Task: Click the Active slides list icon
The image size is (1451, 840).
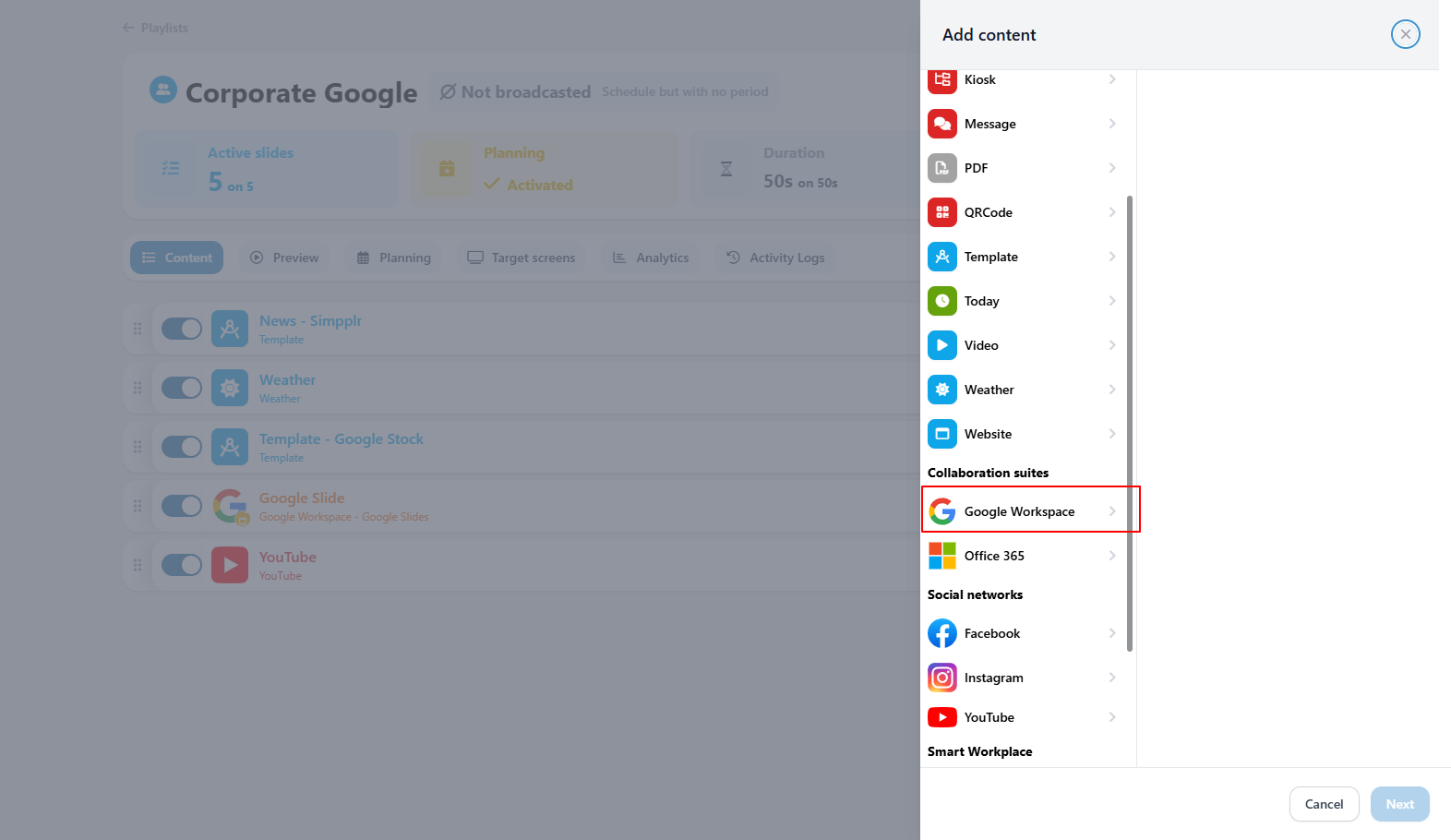Action: tap(171, 168)
